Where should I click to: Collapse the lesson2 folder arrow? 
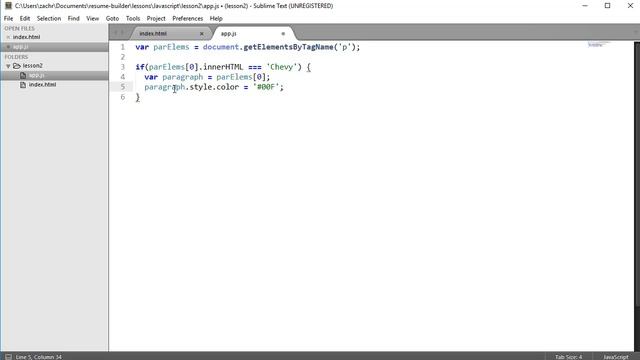[x=8, y=66]
